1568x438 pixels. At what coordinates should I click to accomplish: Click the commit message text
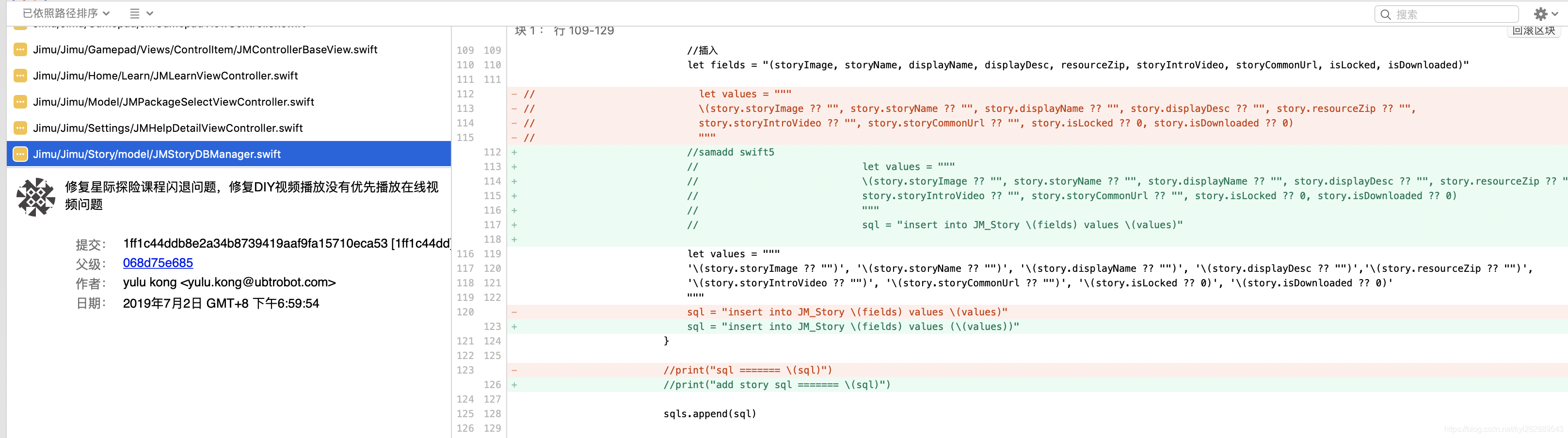[251, 195]
